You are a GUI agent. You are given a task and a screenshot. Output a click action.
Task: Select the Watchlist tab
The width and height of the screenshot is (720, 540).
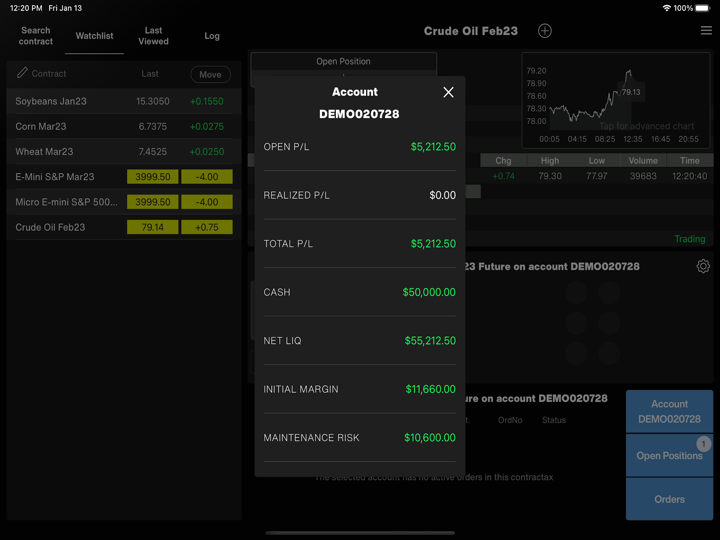[x=95, y=36]
